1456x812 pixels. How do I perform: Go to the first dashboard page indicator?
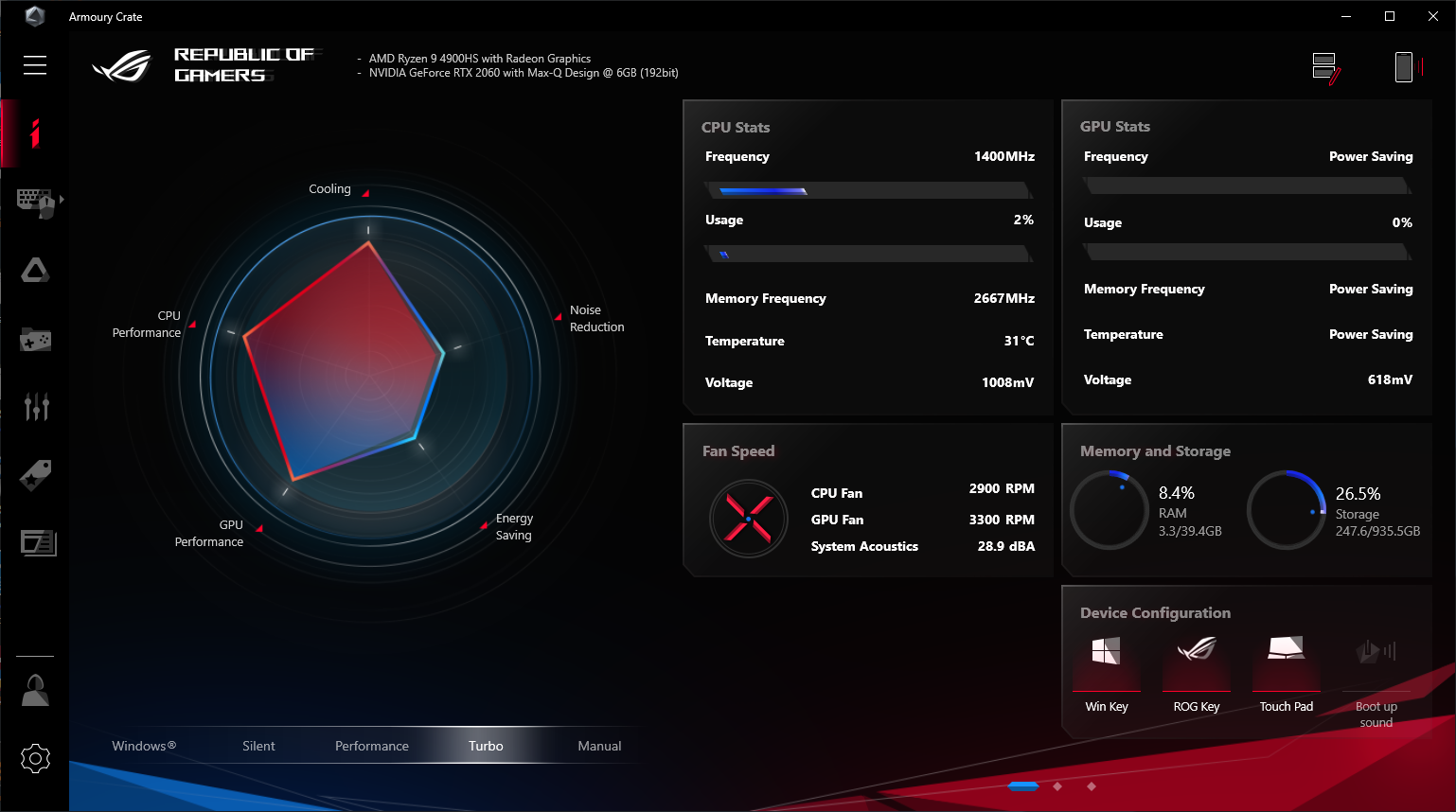click(x=1023, y=786)
